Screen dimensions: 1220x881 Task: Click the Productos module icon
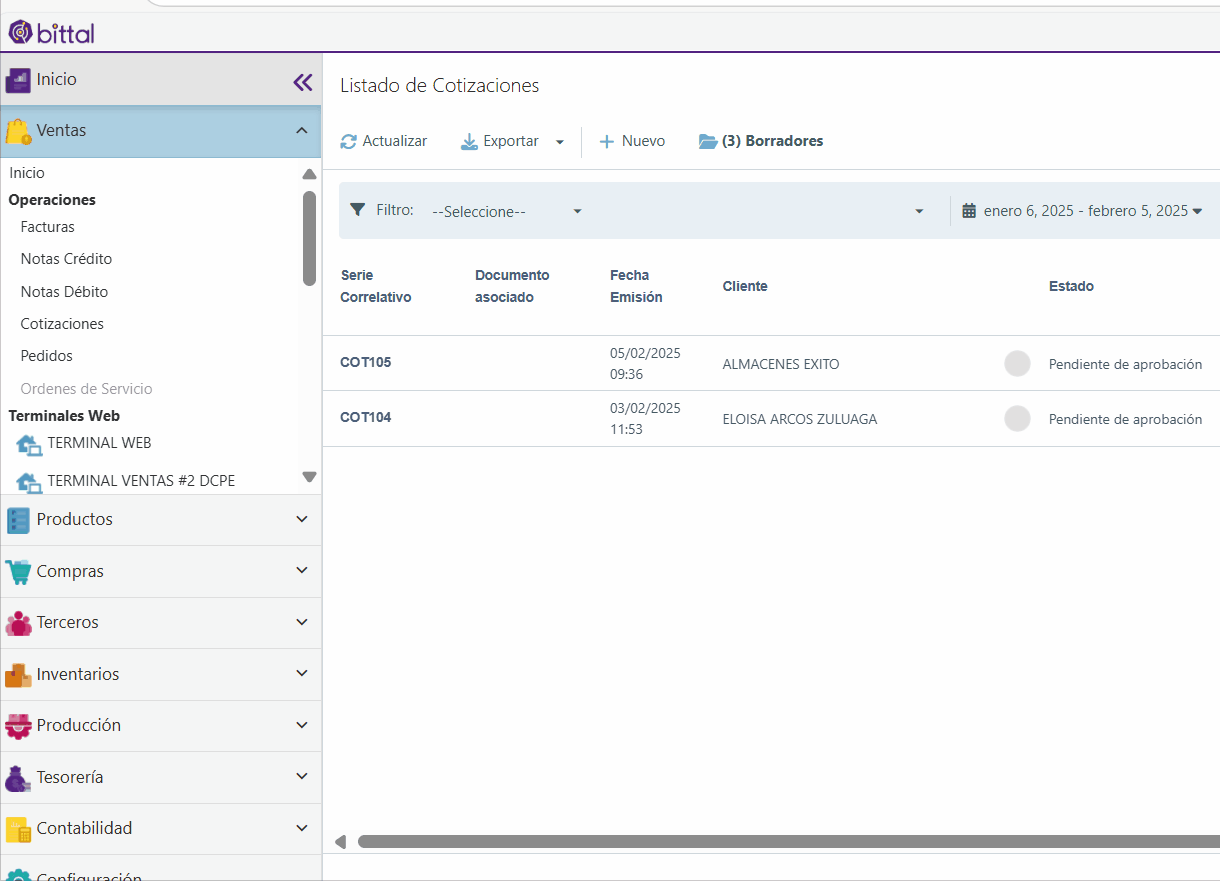point(18,520)
